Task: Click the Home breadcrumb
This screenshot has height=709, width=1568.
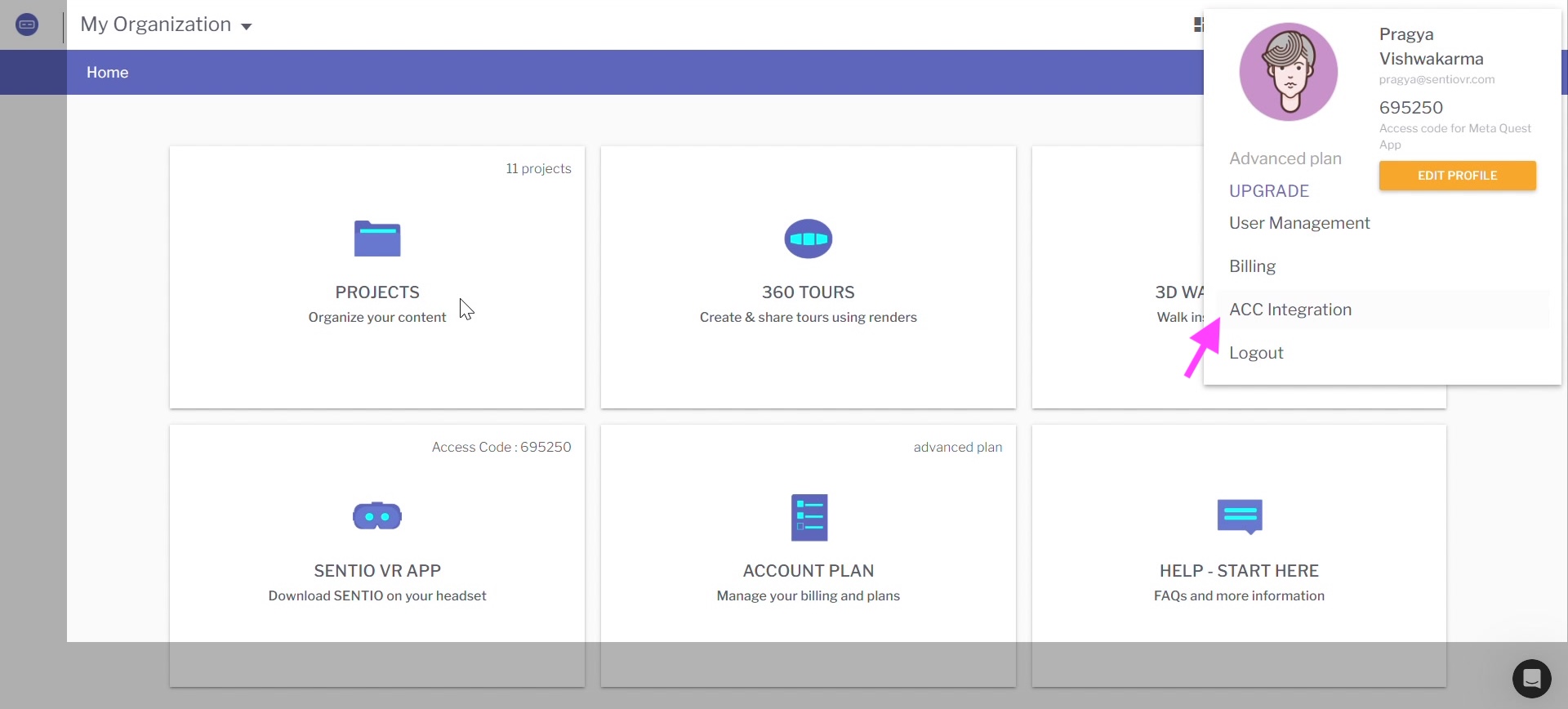Action: point(108,73)
